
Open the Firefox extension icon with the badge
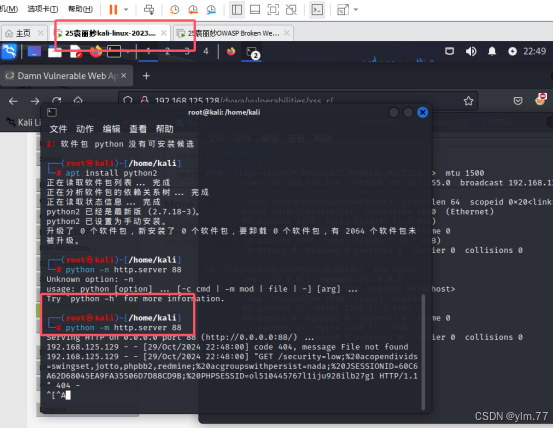(x=540, y=99)
